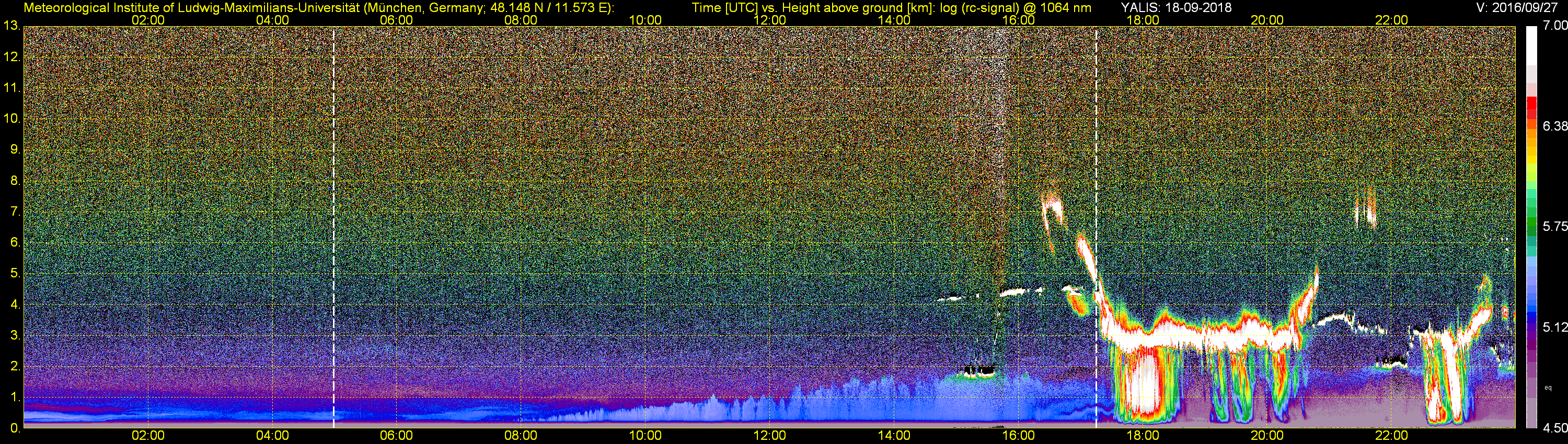Image resolution: width=1568 pixels, height=444 pixels.
Task: Click the 14:00 label on the top time axis
Action: 894,20
